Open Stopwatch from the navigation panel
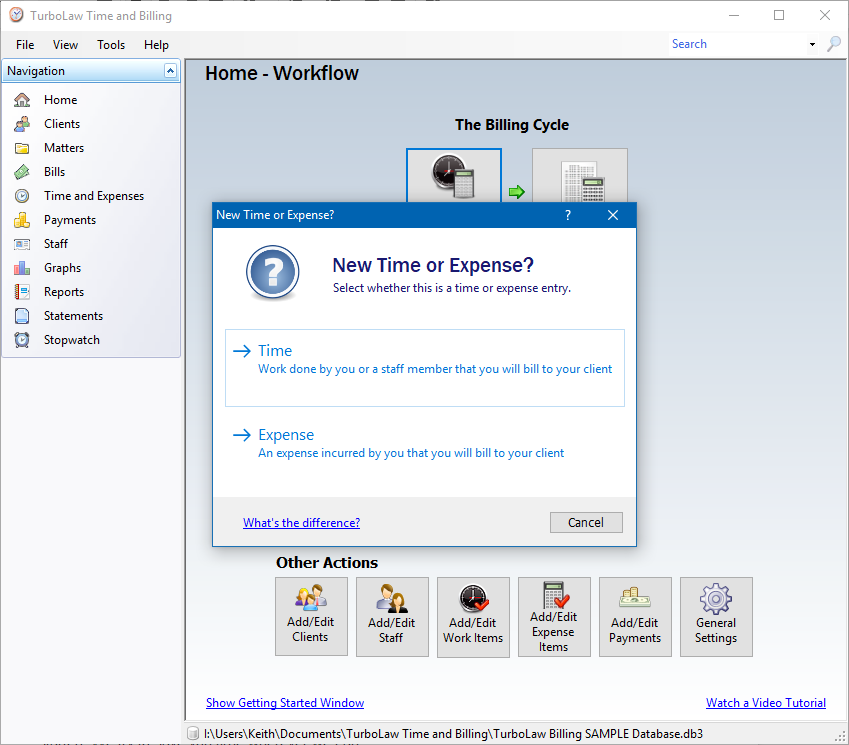The width and height of the screenshot is (849, 745). (x=71, y=340)
